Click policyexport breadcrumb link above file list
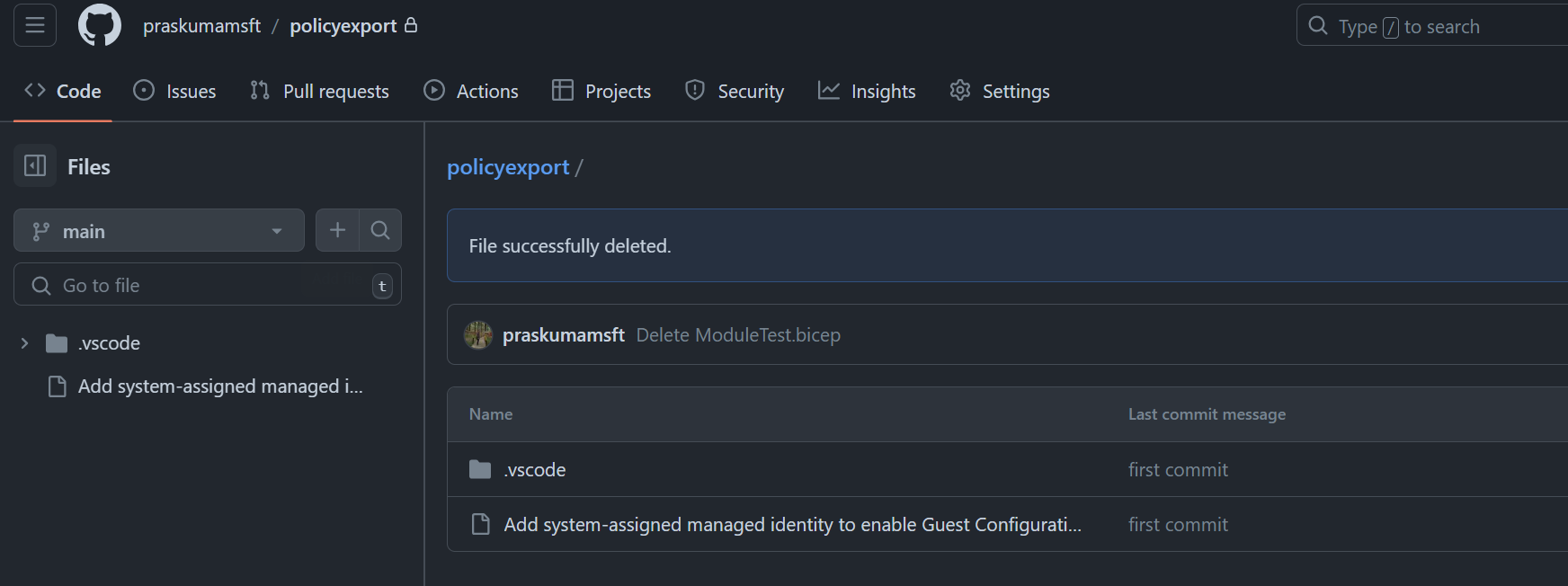This screenshot has height=586, width=1568. coord(508,167)
